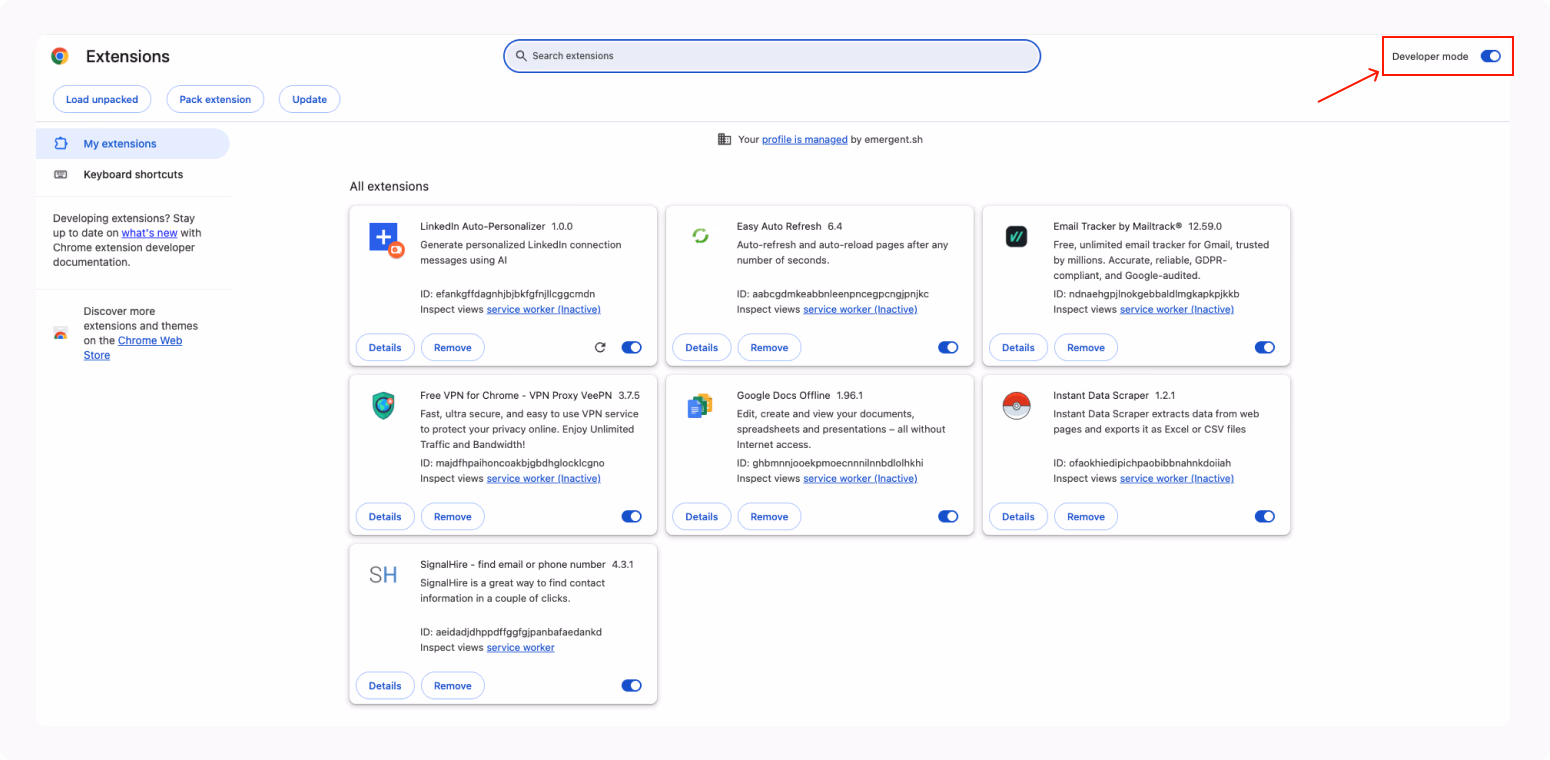
Task: Open Details for Google Docs Offline
Action: [x=702, y=516]
